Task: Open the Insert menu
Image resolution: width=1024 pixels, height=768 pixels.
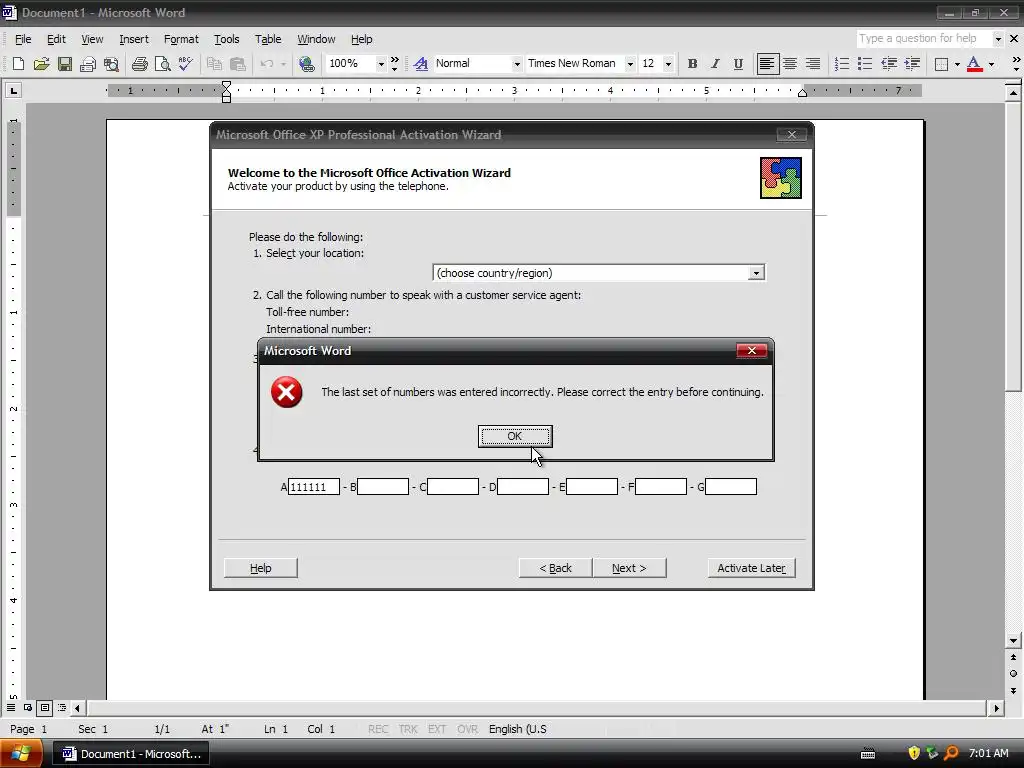Action: tap(134, 39)
